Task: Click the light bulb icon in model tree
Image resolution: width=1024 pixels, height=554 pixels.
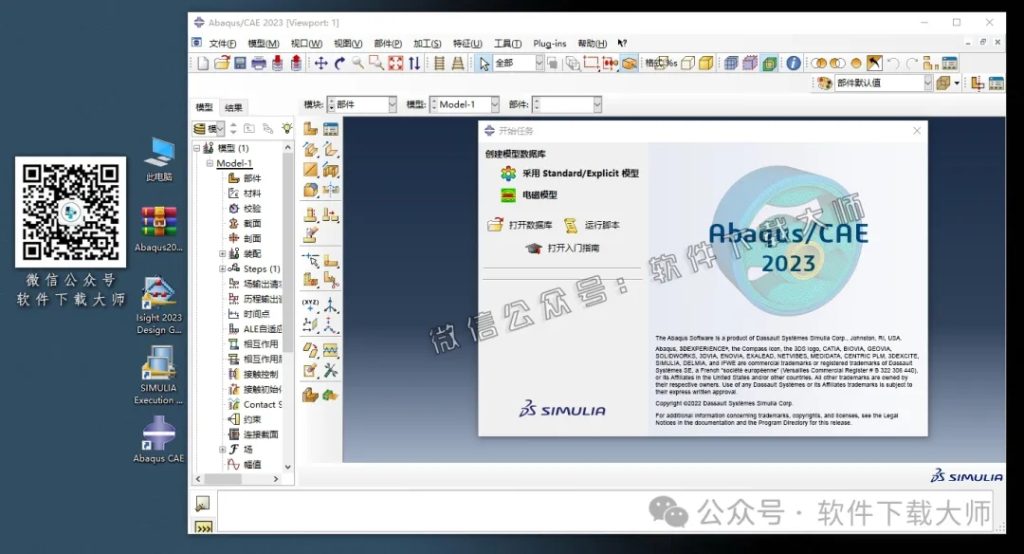Action: point(287,128)
